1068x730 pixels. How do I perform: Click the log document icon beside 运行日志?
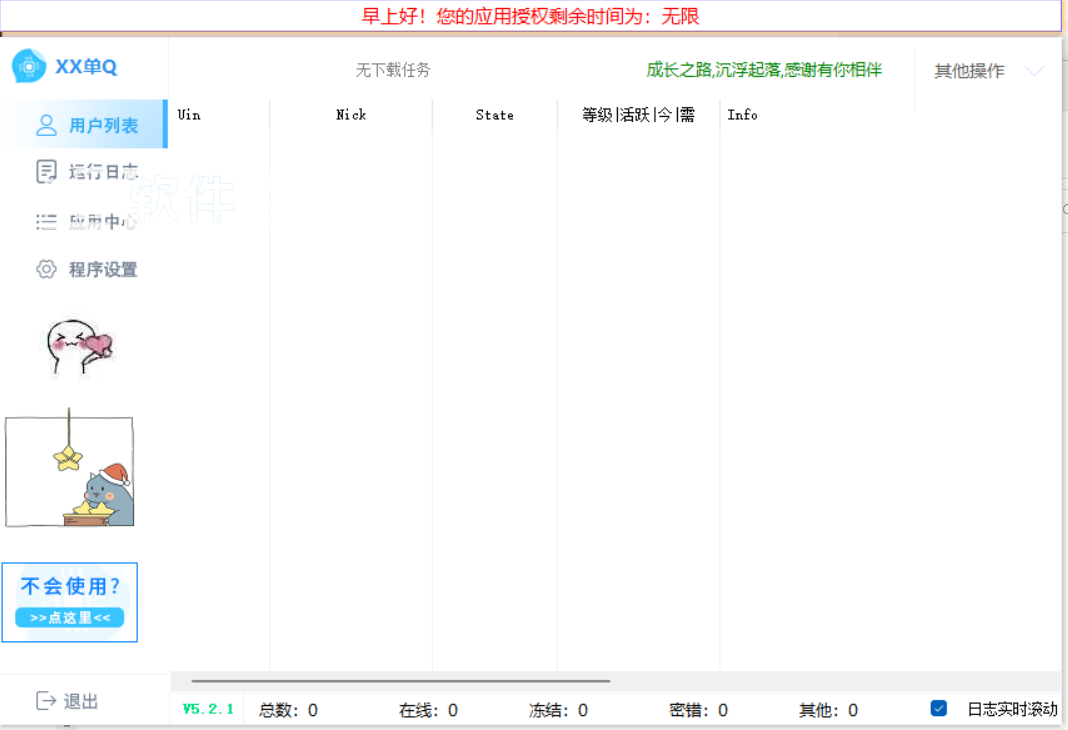click(x=46, y=172)
